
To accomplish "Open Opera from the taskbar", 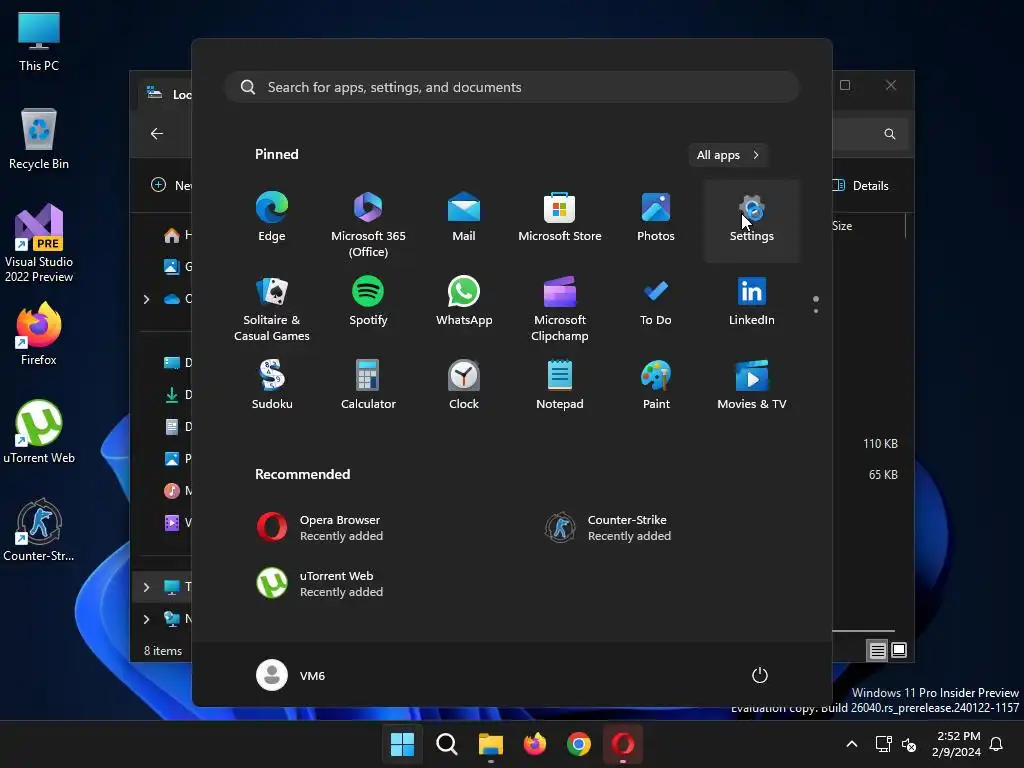I will coord(623,744).
